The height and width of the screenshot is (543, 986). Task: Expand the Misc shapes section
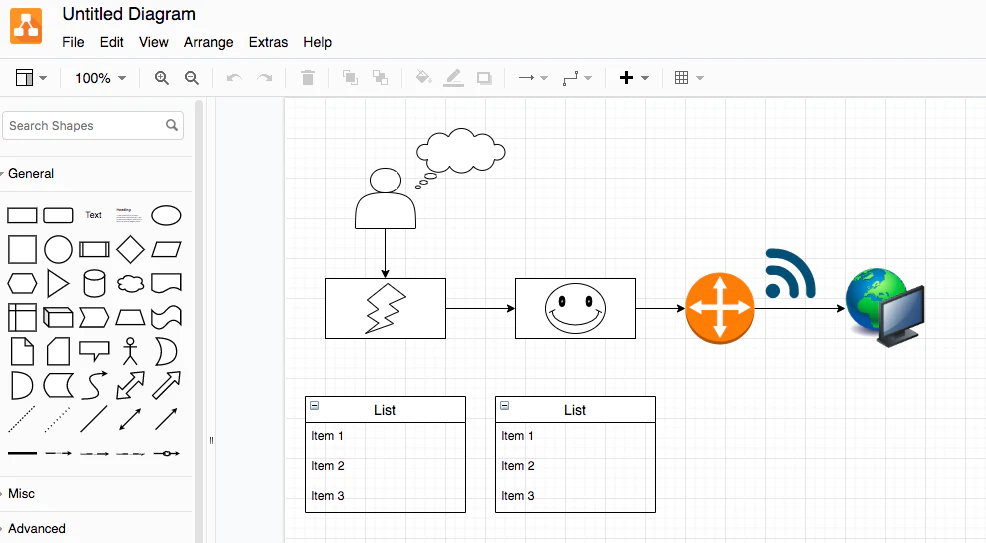(19, 493)
